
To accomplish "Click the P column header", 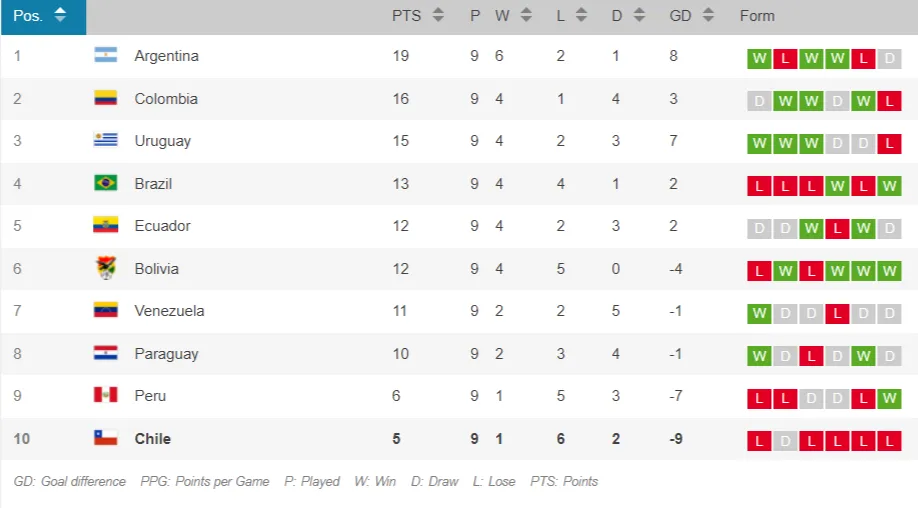I will coord(475,16).
